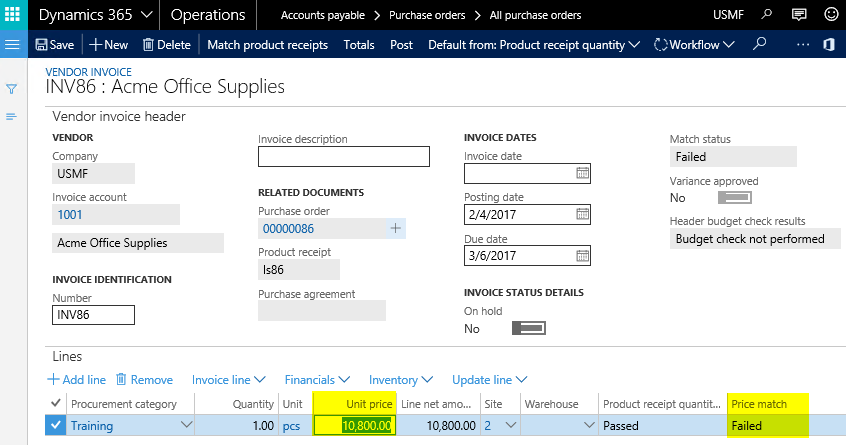Open invoice account 1001 link
The image size is (846, 445).
click(70, 214)
